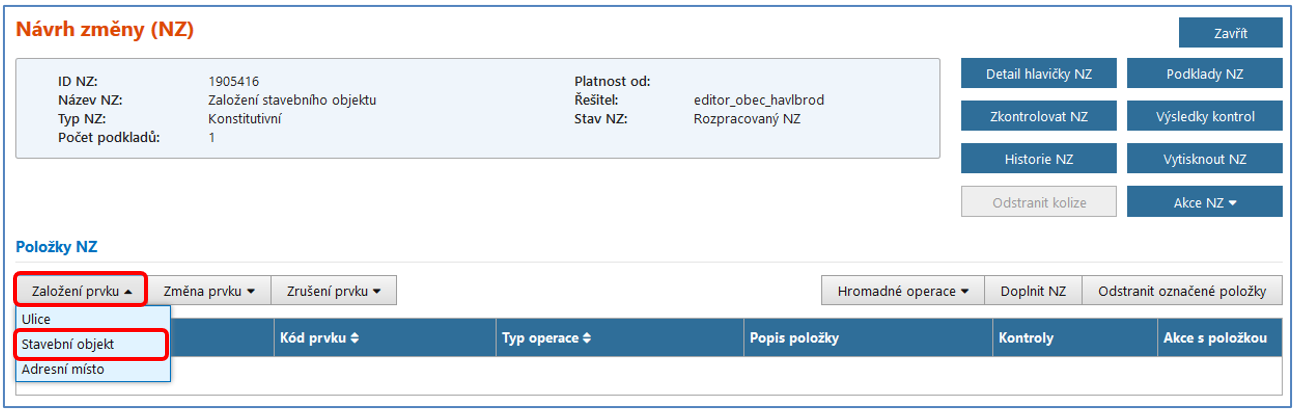Open Hromadné operace dropdown

(903, 291)
